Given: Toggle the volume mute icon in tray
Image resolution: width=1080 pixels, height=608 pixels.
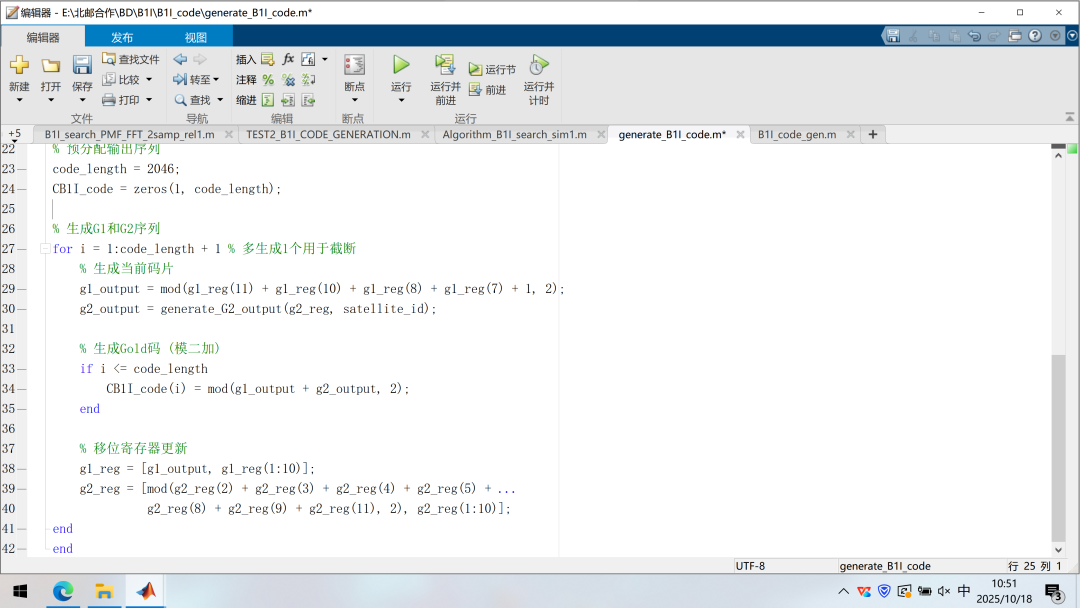Looking at the screenshot, I should (944, 591).
